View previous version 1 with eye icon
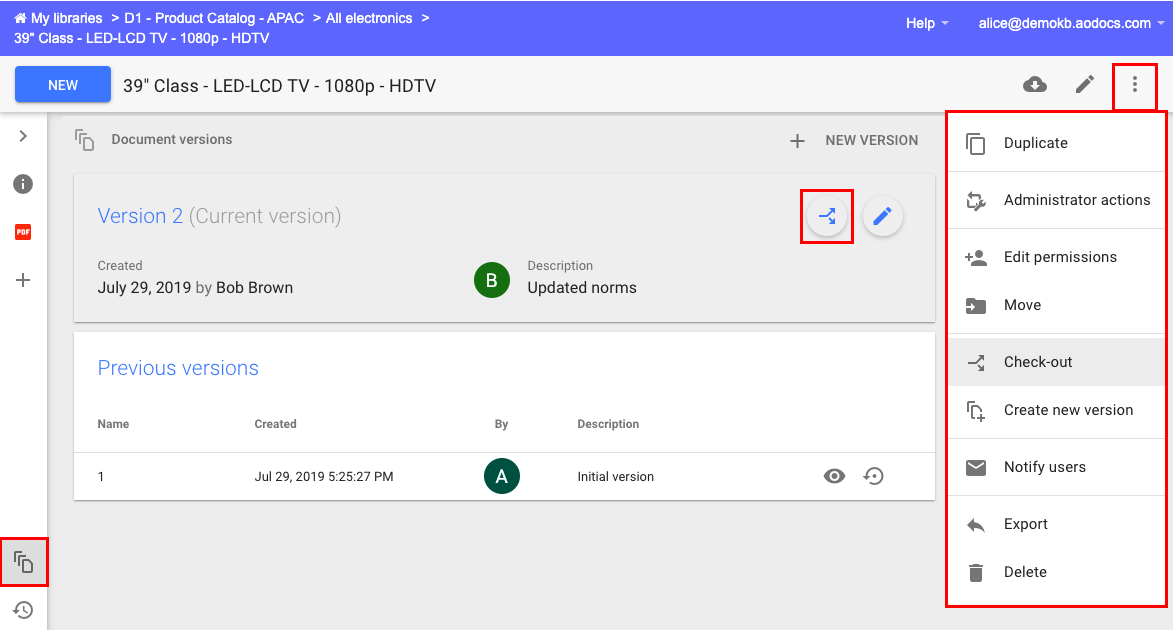The image size is (1173, 630). pyautogui.click(x=834, y=477)
